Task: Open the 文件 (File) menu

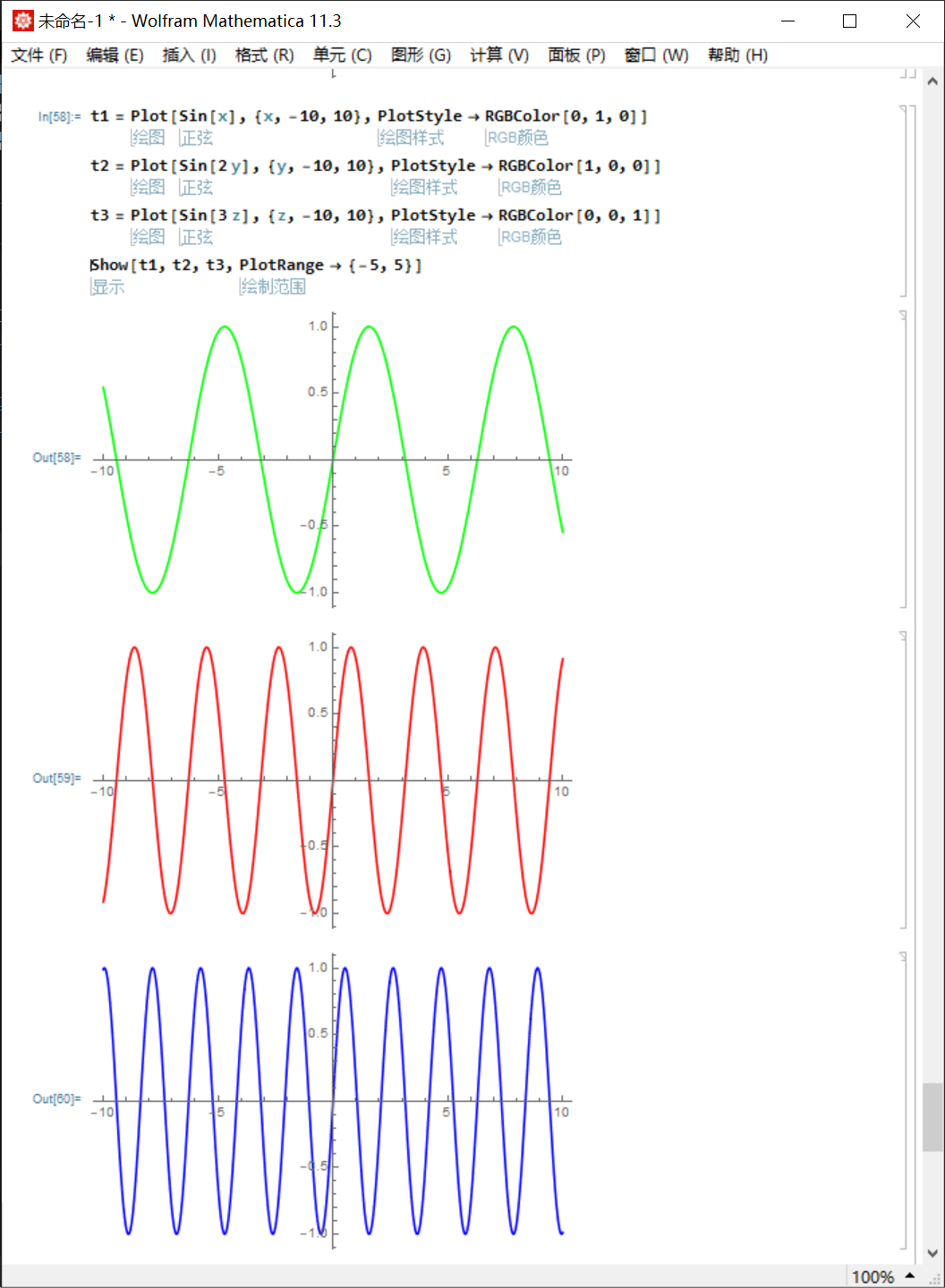Action: point(38,55)
